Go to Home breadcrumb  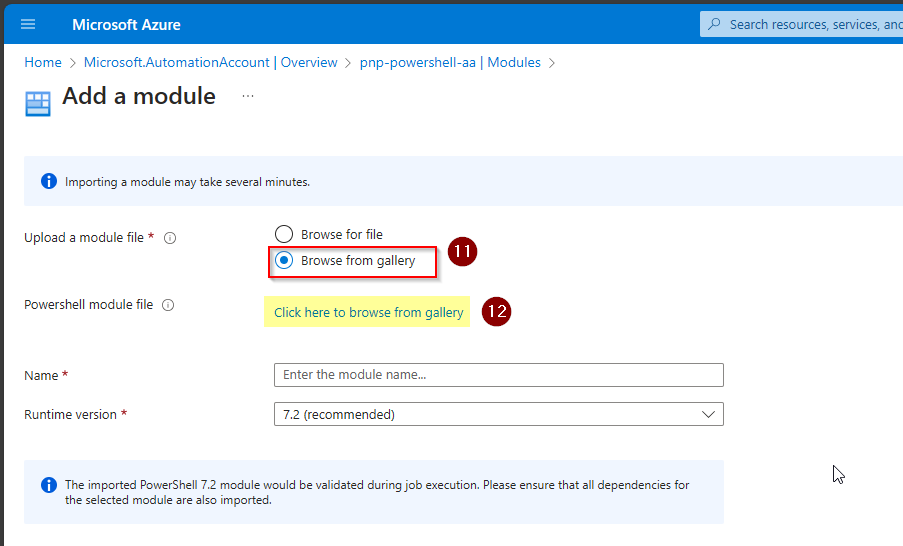click(x=43, y=62)
